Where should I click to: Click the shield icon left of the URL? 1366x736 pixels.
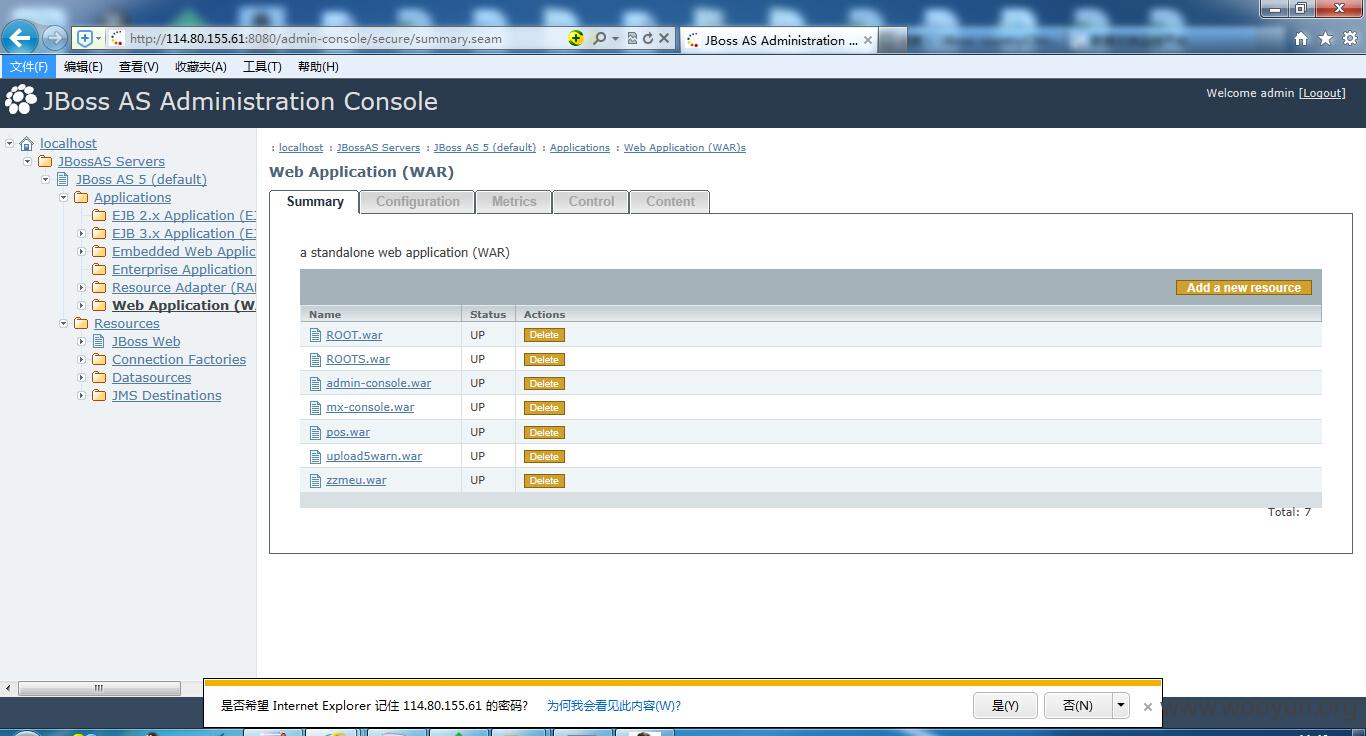pos(85,38)
